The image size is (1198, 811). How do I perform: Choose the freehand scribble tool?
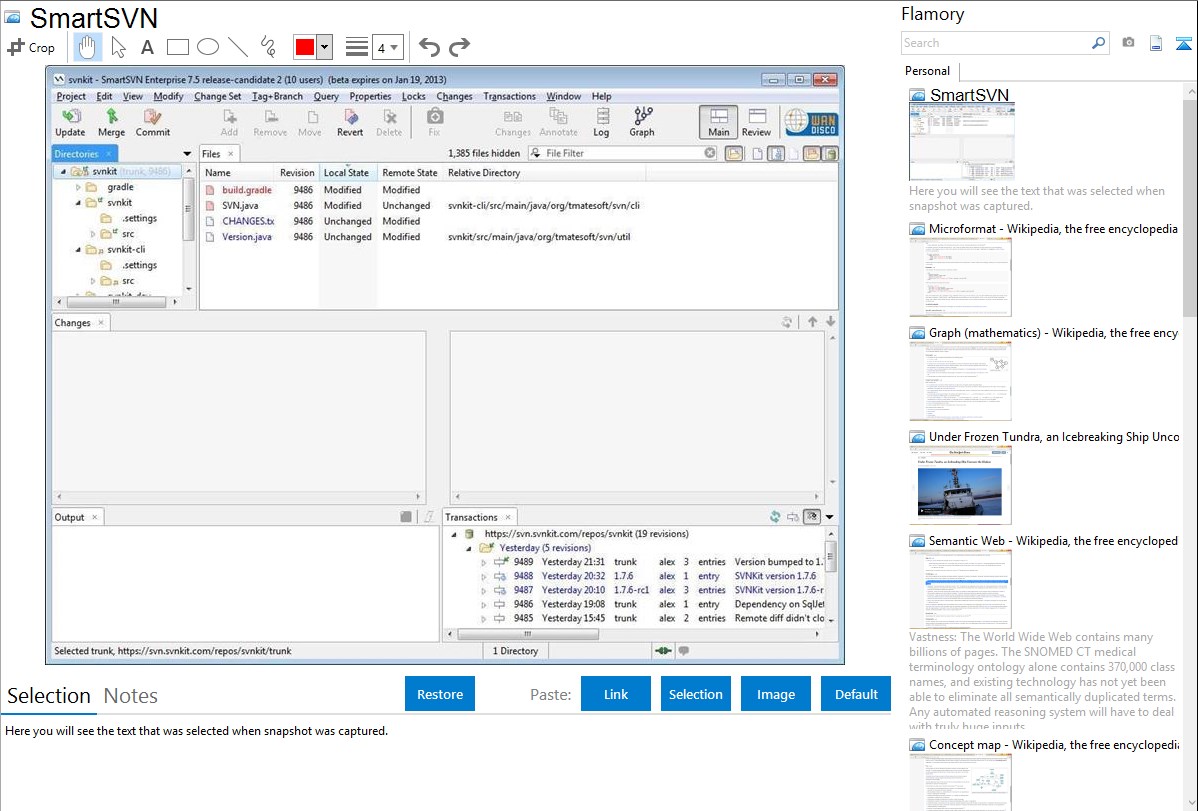[268, 47]
